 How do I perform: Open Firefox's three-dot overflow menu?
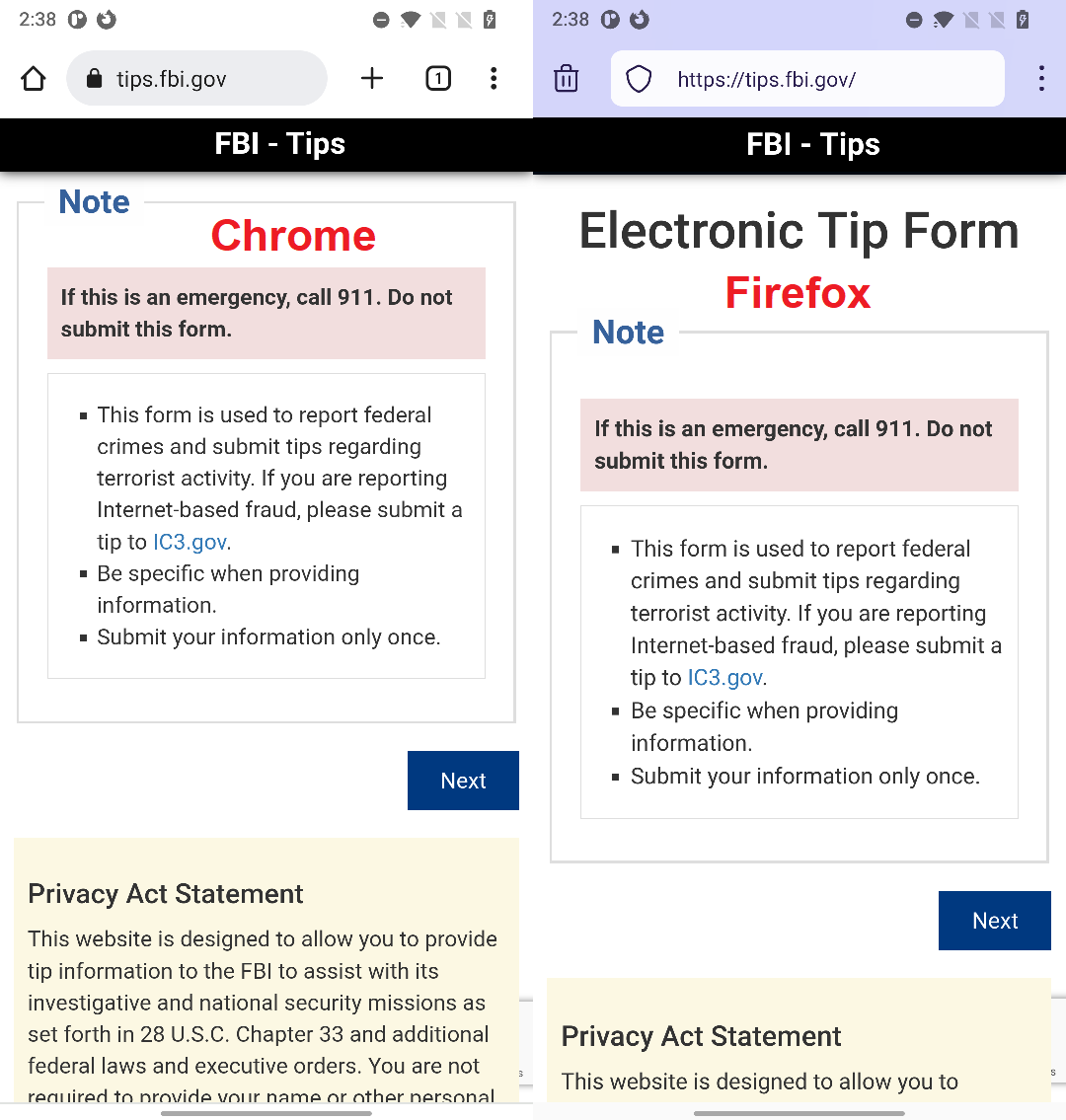click(x=1041, y=78)
